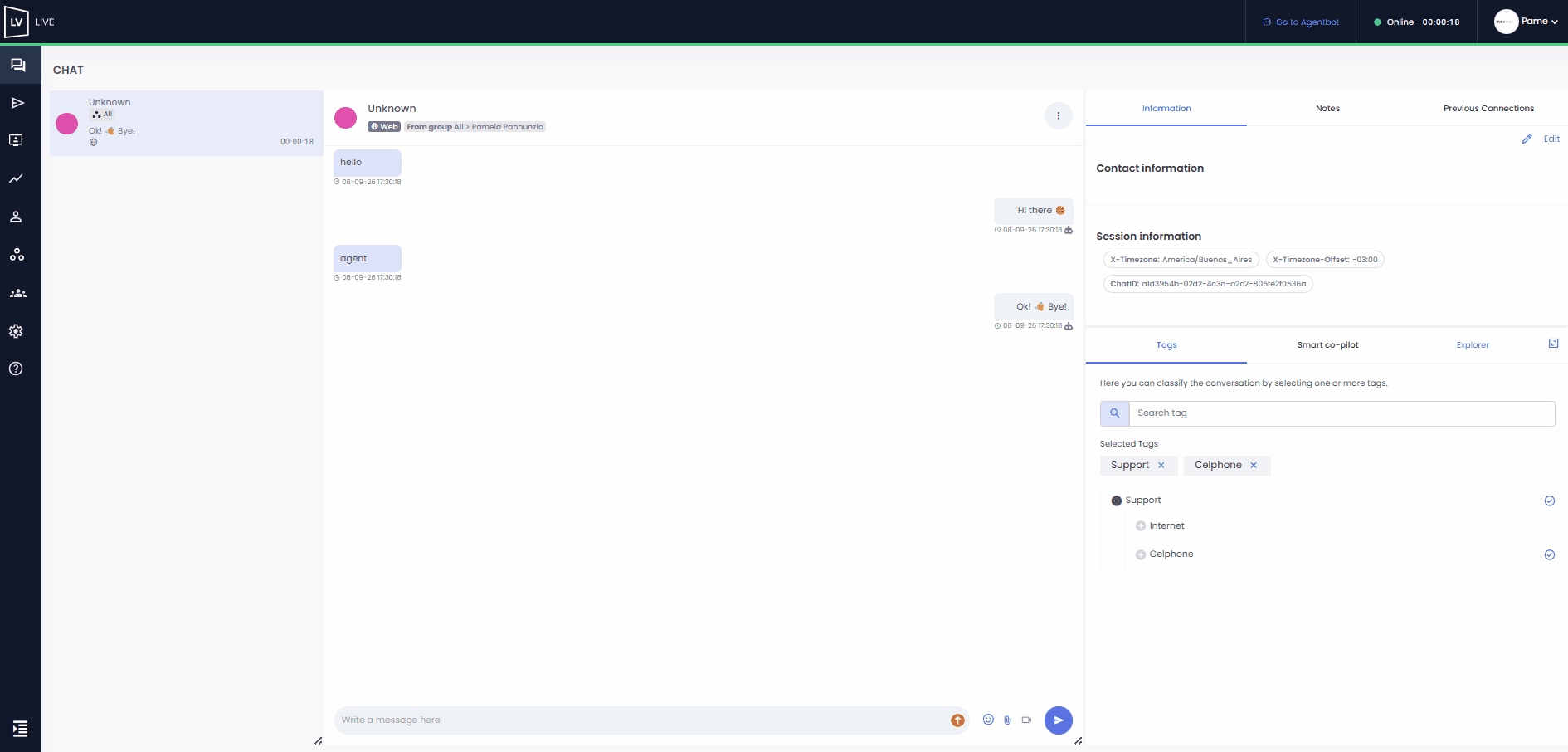Attach a file with paperclip icon
Viewport: 1568px width, 752px height.
coord(1007,720)
